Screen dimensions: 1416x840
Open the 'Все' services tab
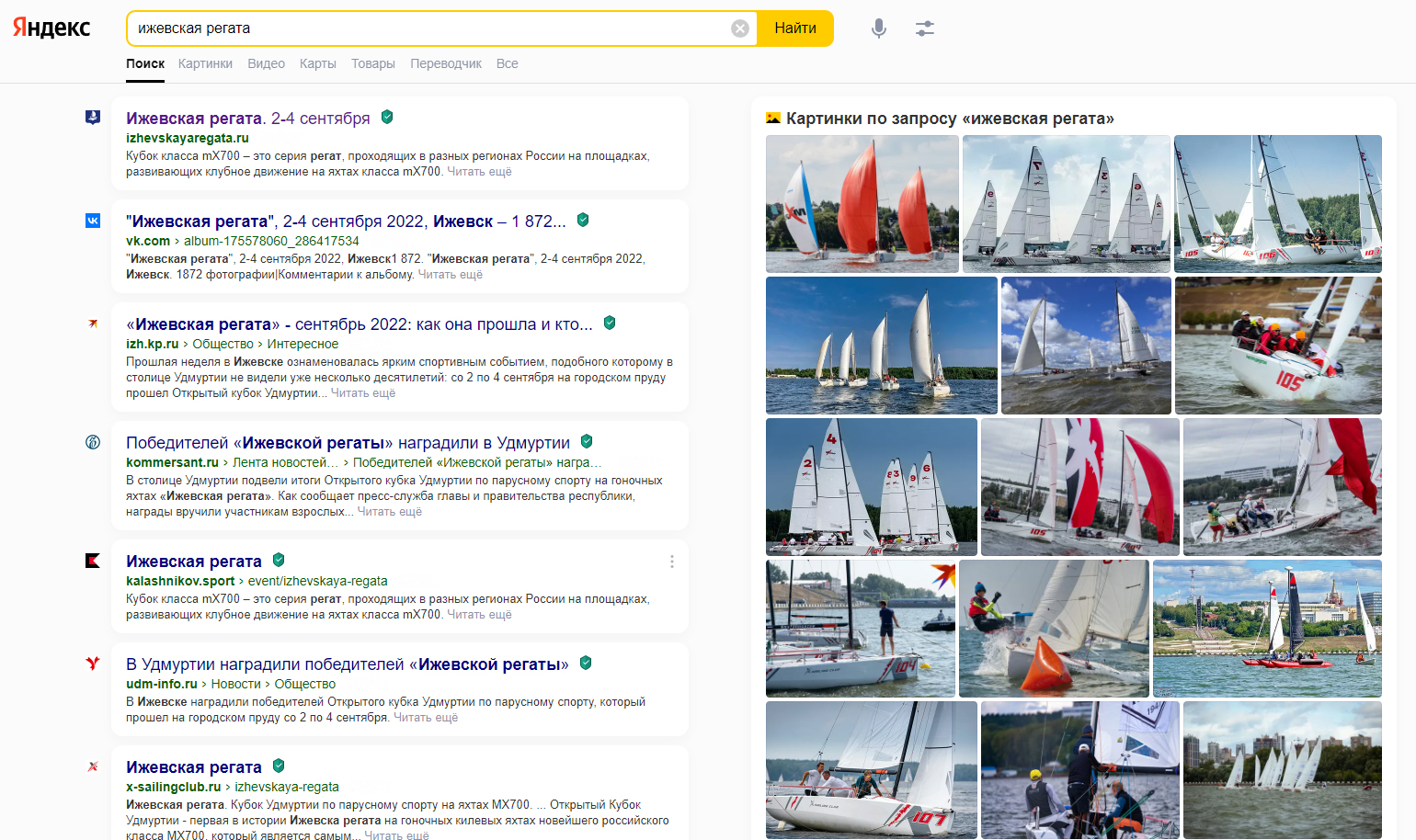coord(508,63)
